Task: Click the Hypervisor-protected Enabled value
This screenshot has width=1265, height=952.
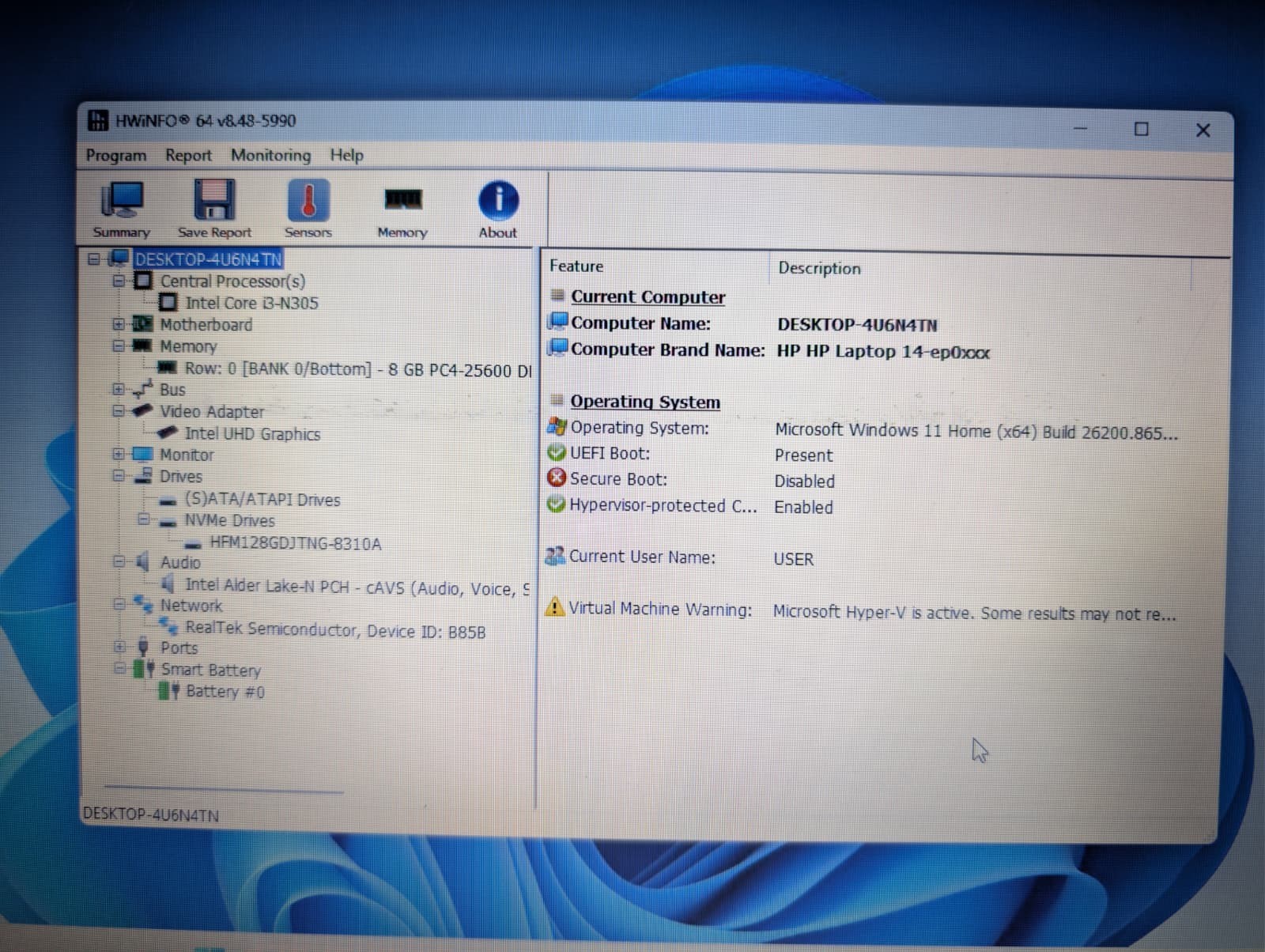Action: [803, 507]
